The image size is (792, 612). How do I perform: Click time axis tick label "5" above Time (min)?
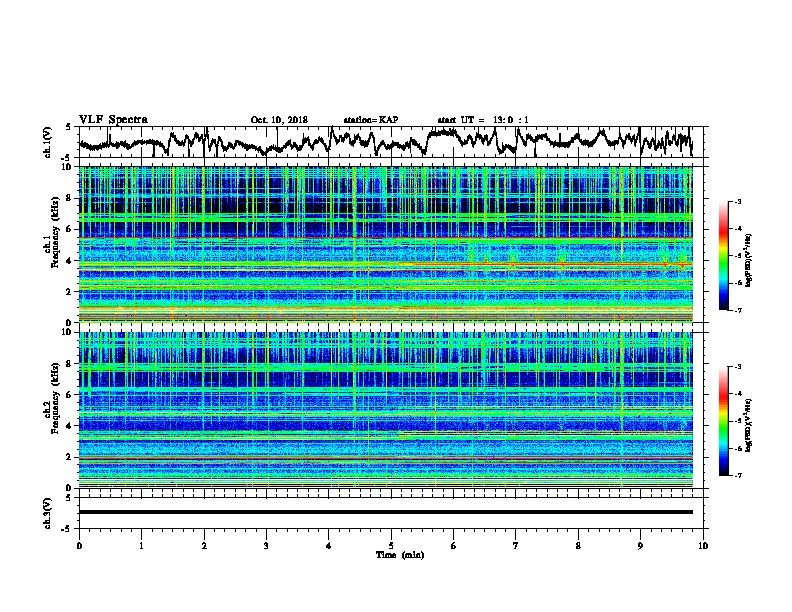pyautogui.click(x=391, y=546)
